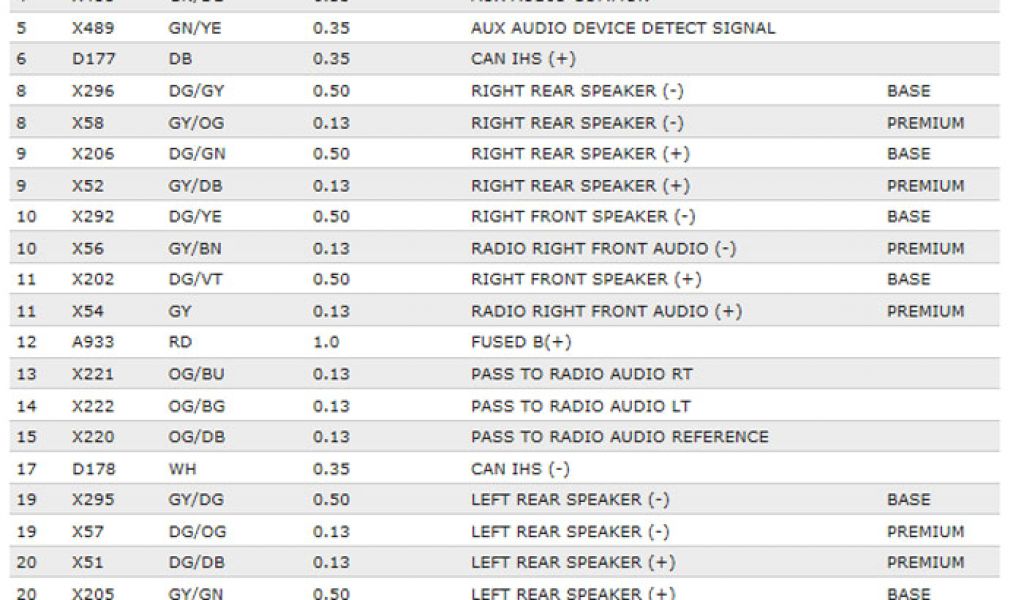The image size is (1024, 600).
Task: Click the X222 circuit code
Action: pos(93,406)
